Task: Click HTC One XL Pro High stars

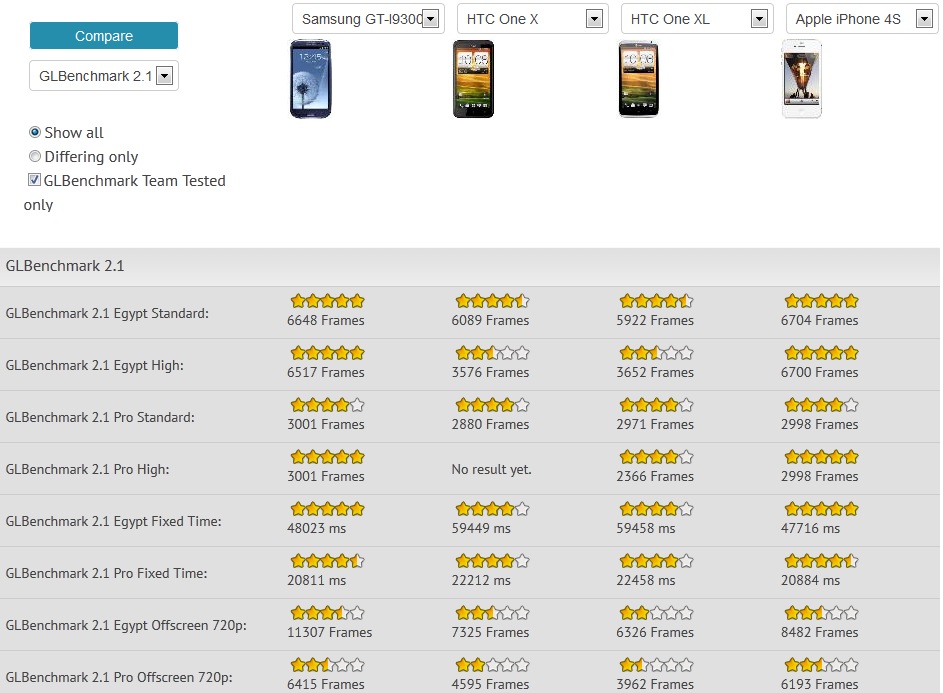Action: coord(656,457)
